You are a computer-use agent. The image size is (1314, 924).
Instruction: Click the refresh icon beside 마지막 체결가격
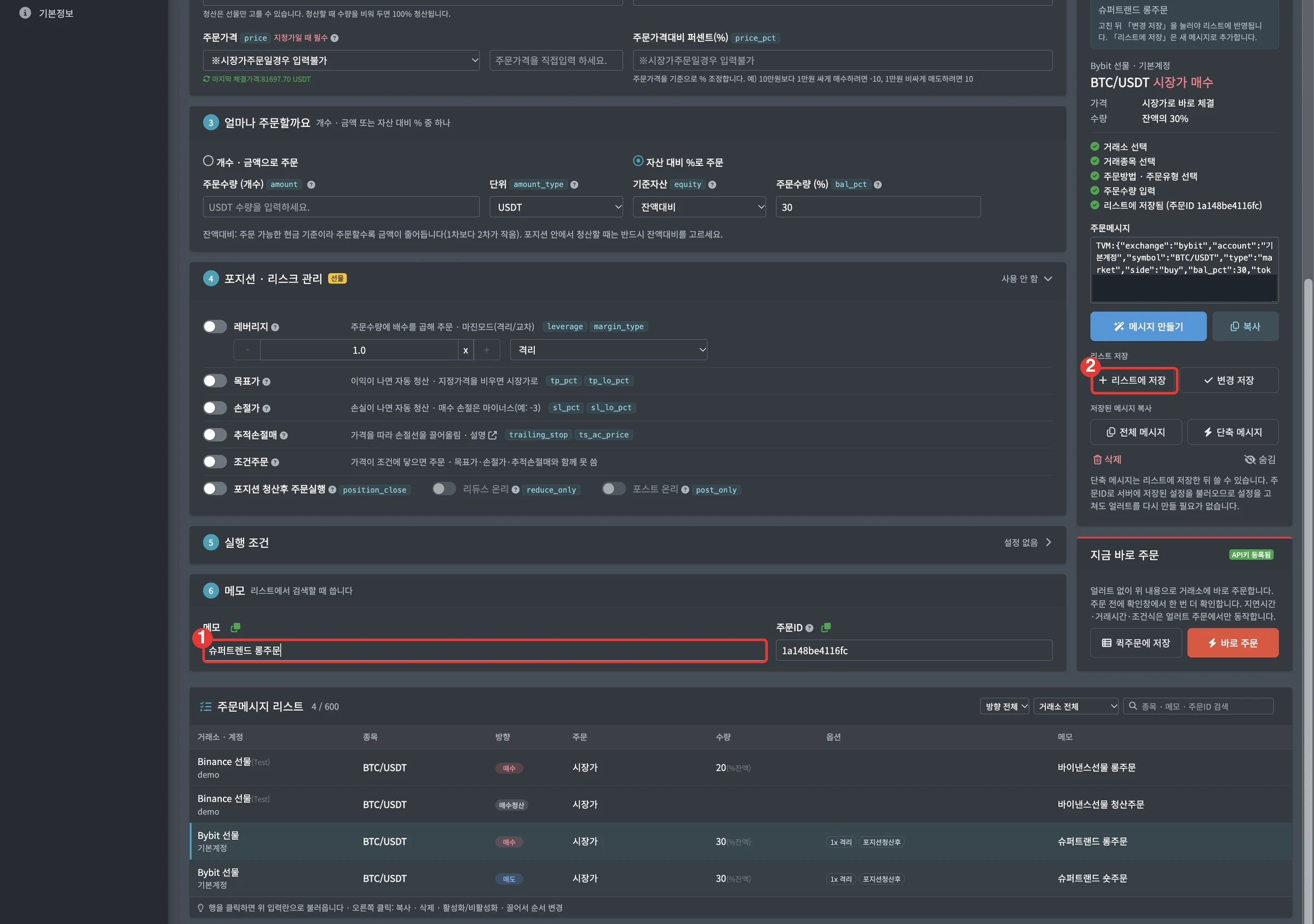click(206, 79)
